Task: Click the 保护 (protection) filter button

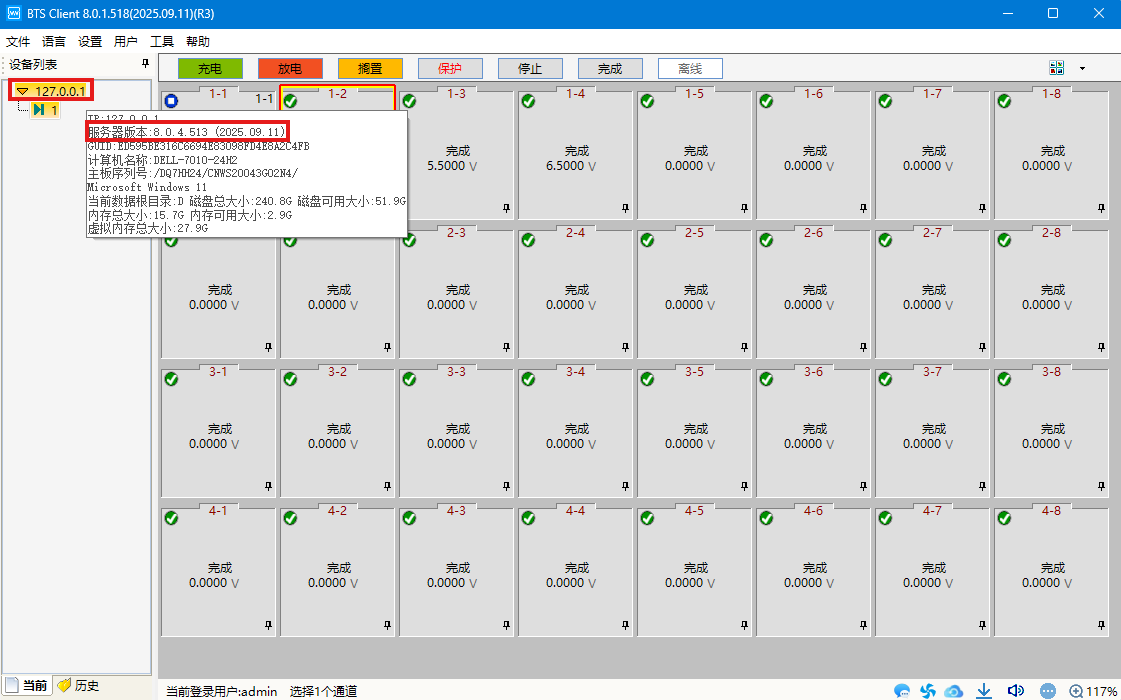Action: tap(450, 69)
